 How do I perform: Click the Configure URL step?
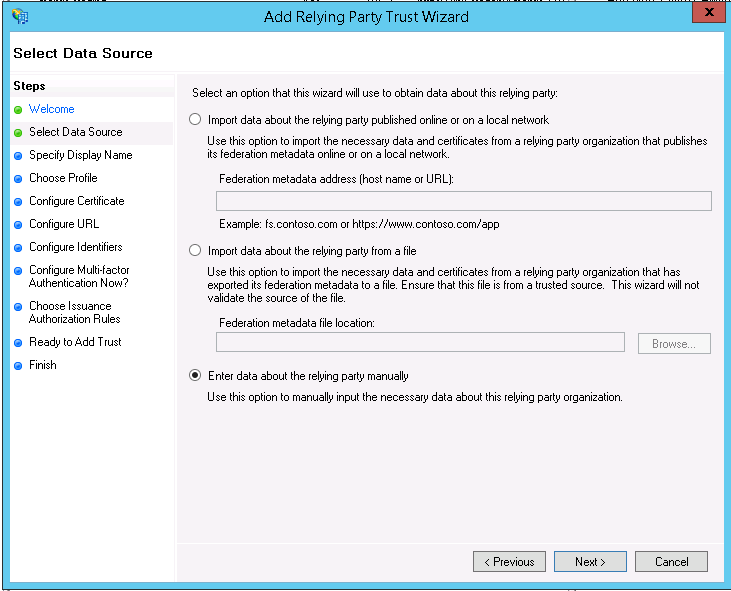pos(64,224)
